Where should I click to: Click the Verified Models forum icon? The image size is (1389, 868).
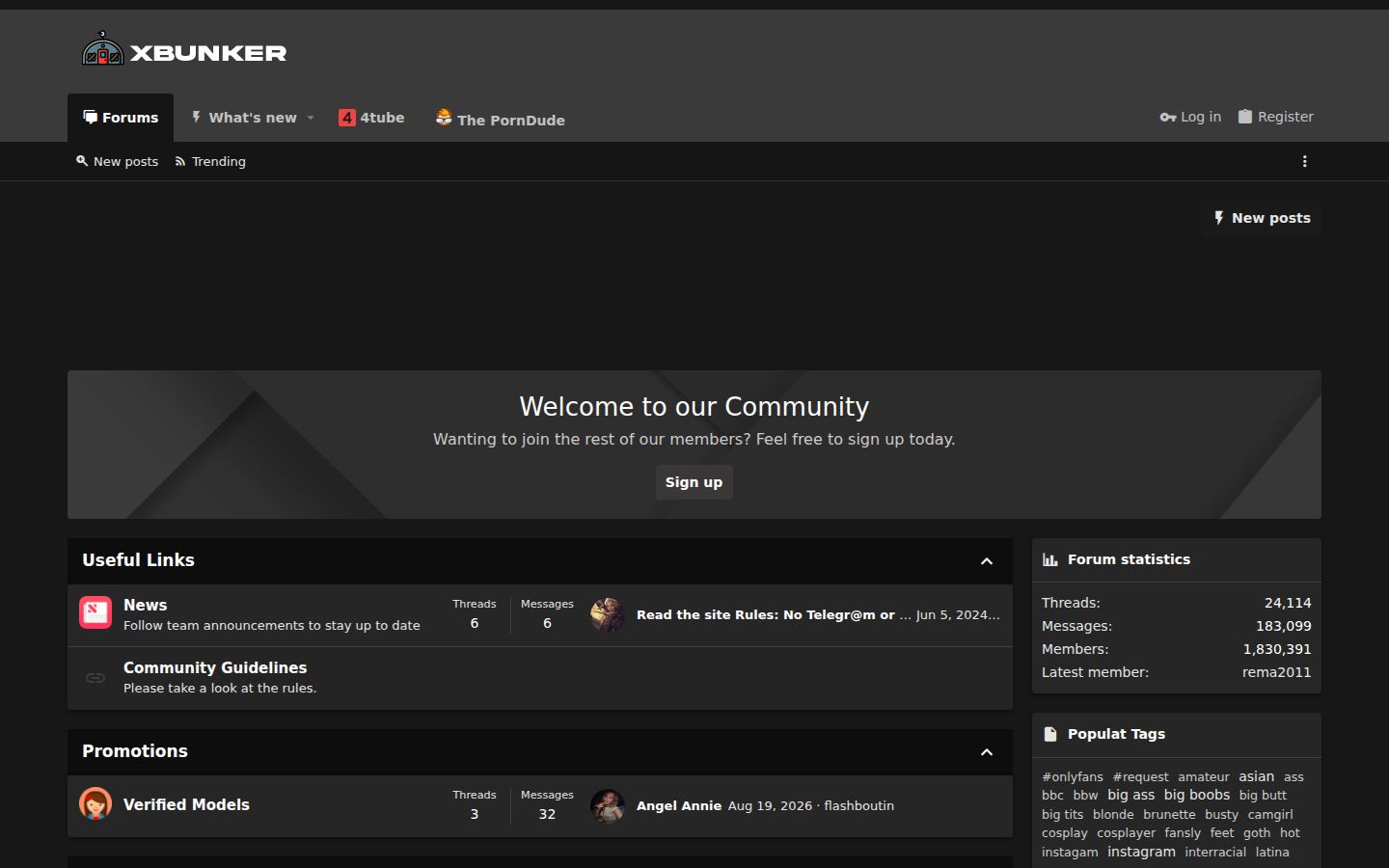pyautogui.click(x=95, y=803)
